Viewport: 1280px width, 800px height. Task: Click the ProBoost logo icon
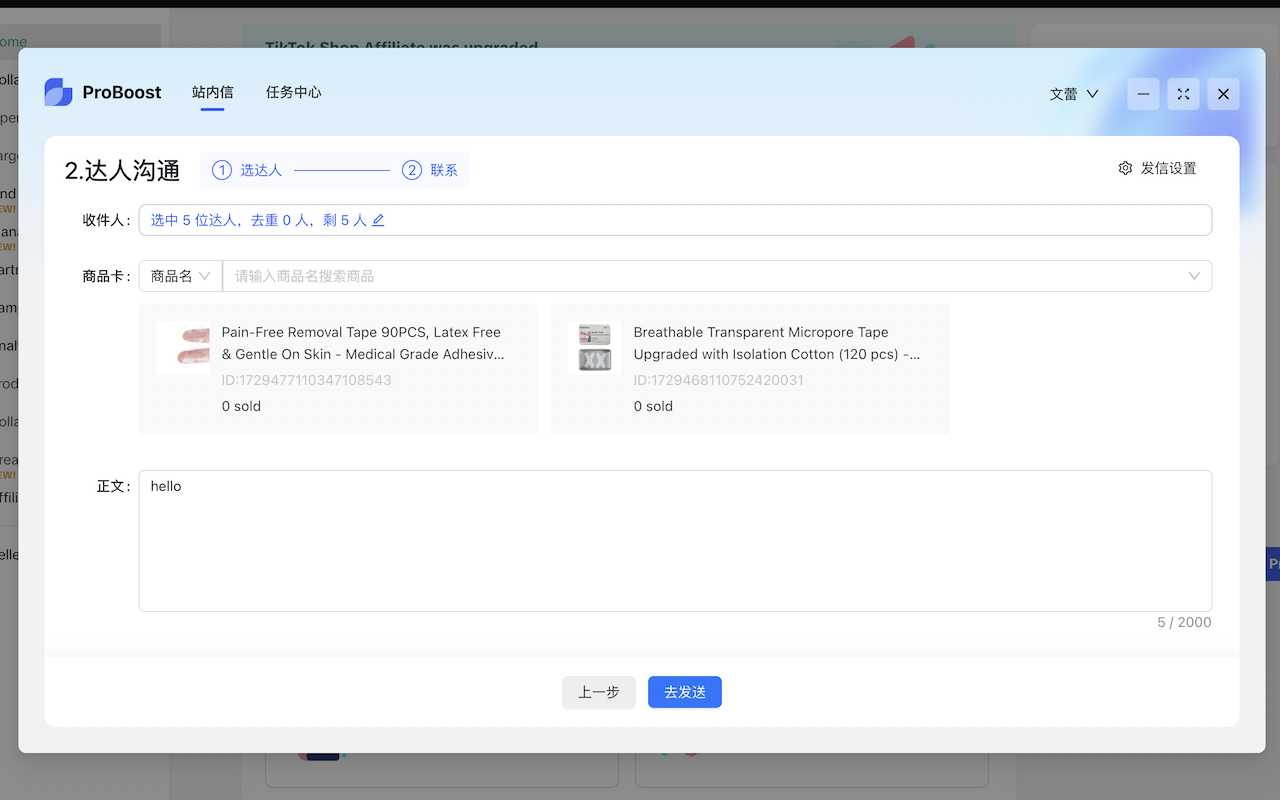[x=57, y=91]
